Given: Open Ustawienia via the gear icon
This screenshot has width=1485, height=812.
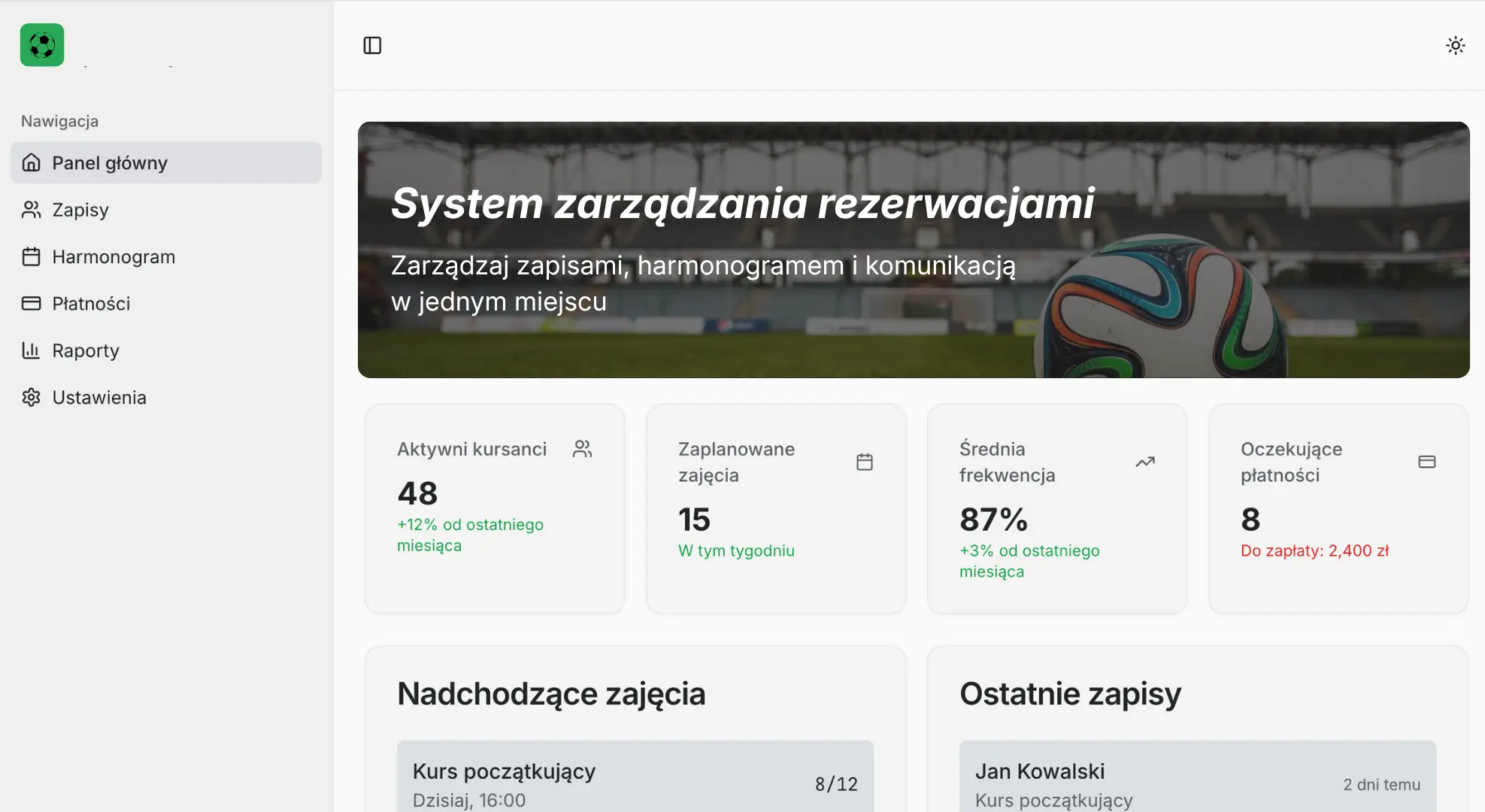Looking at the screenshot, I should click(31, 397).
